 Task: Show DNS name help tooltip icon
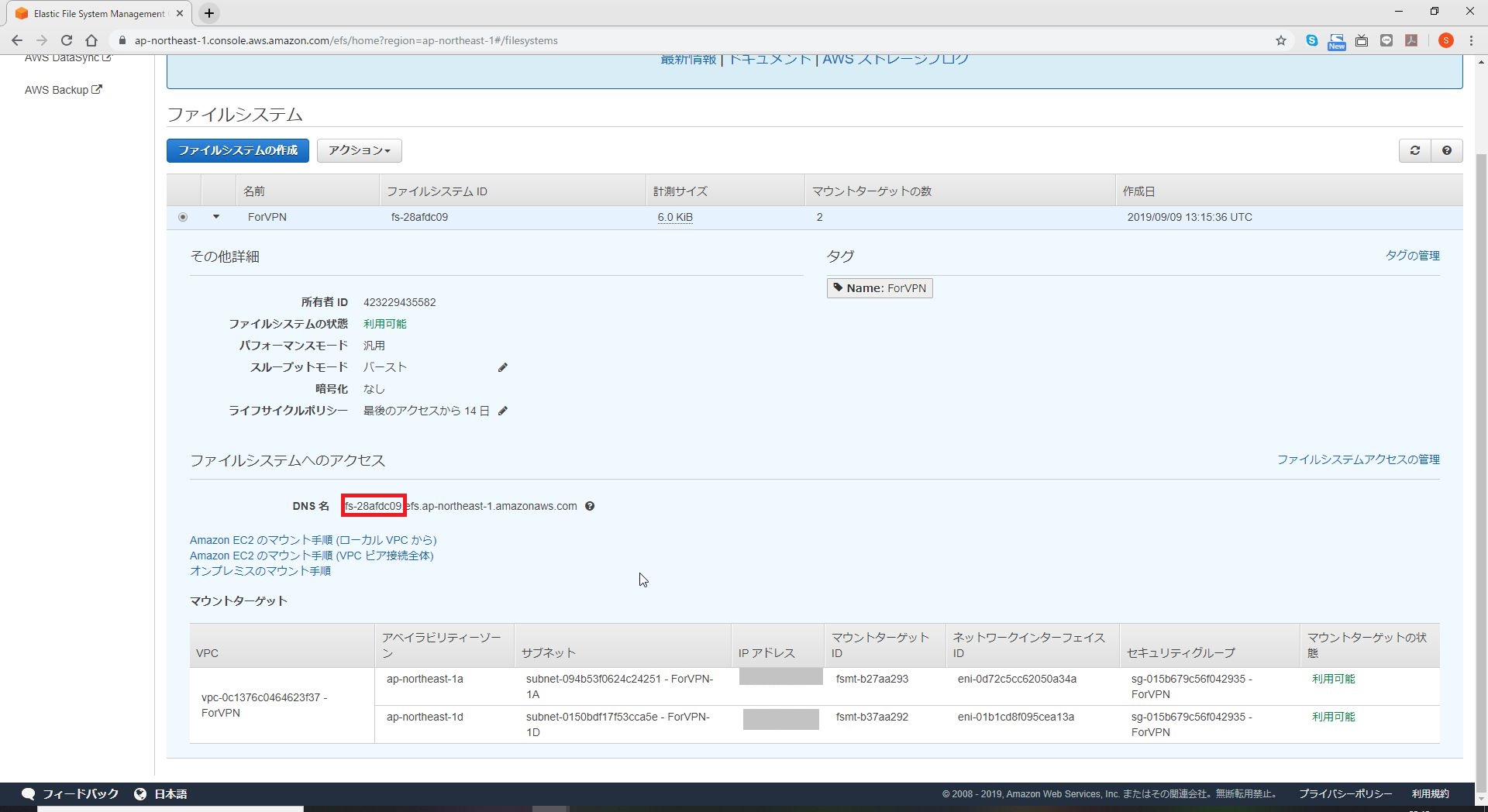point(590,506)
